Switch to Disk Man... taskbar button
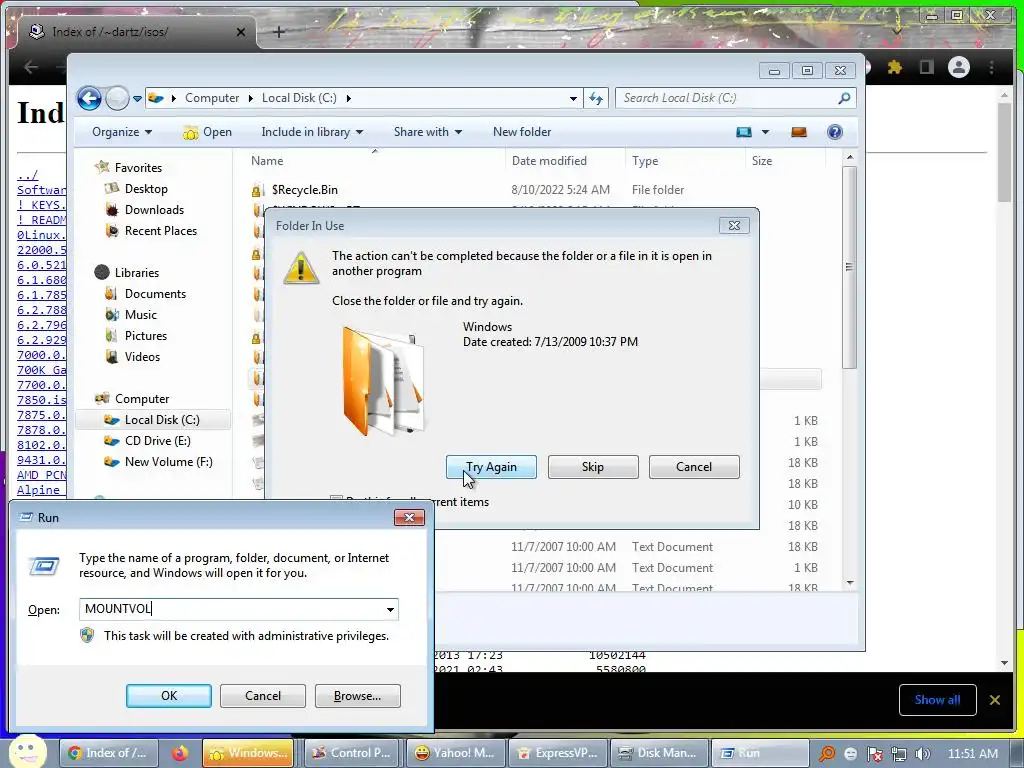 [658, 753]
